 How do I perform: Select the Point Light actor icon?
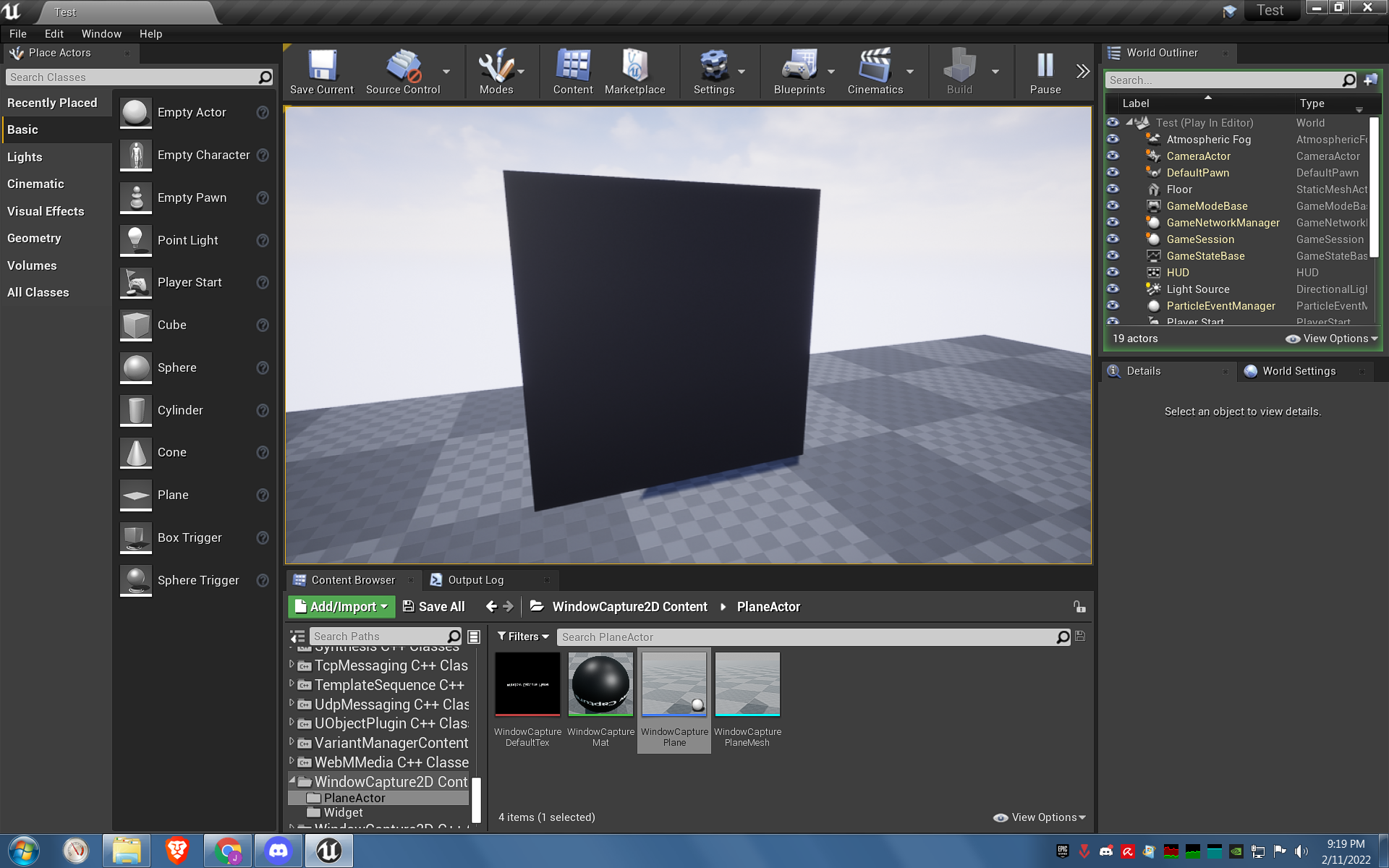(x=136, y=240)
